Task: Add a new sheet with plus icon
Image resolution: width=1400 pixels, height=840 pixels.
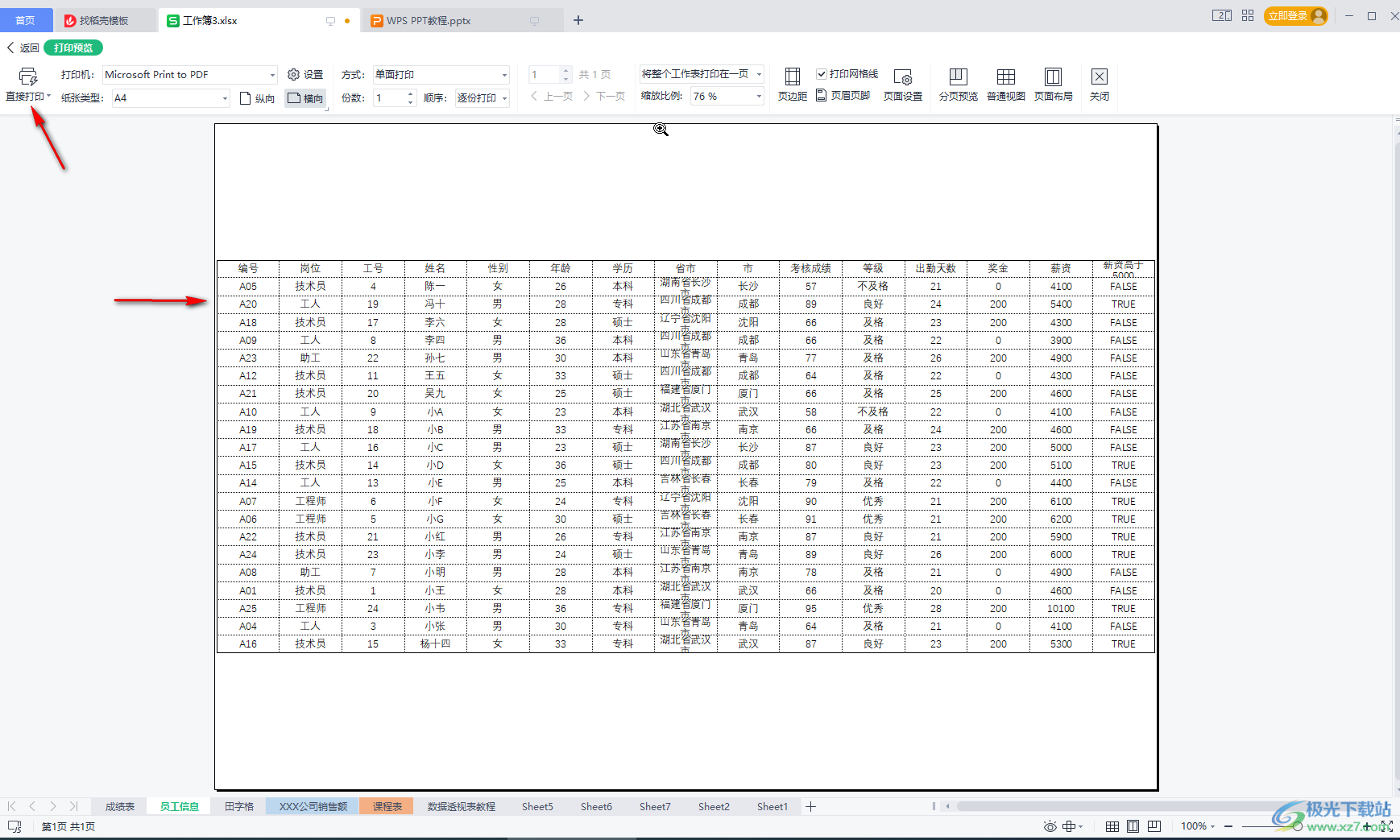Action: (811, 806)
